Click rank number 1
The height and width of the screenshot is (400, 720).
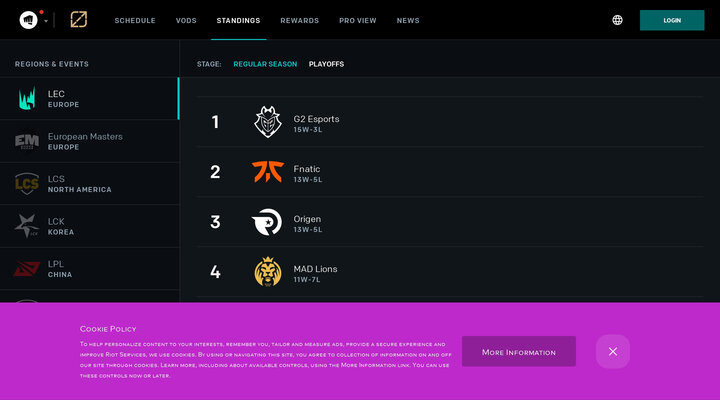(215, 122)
